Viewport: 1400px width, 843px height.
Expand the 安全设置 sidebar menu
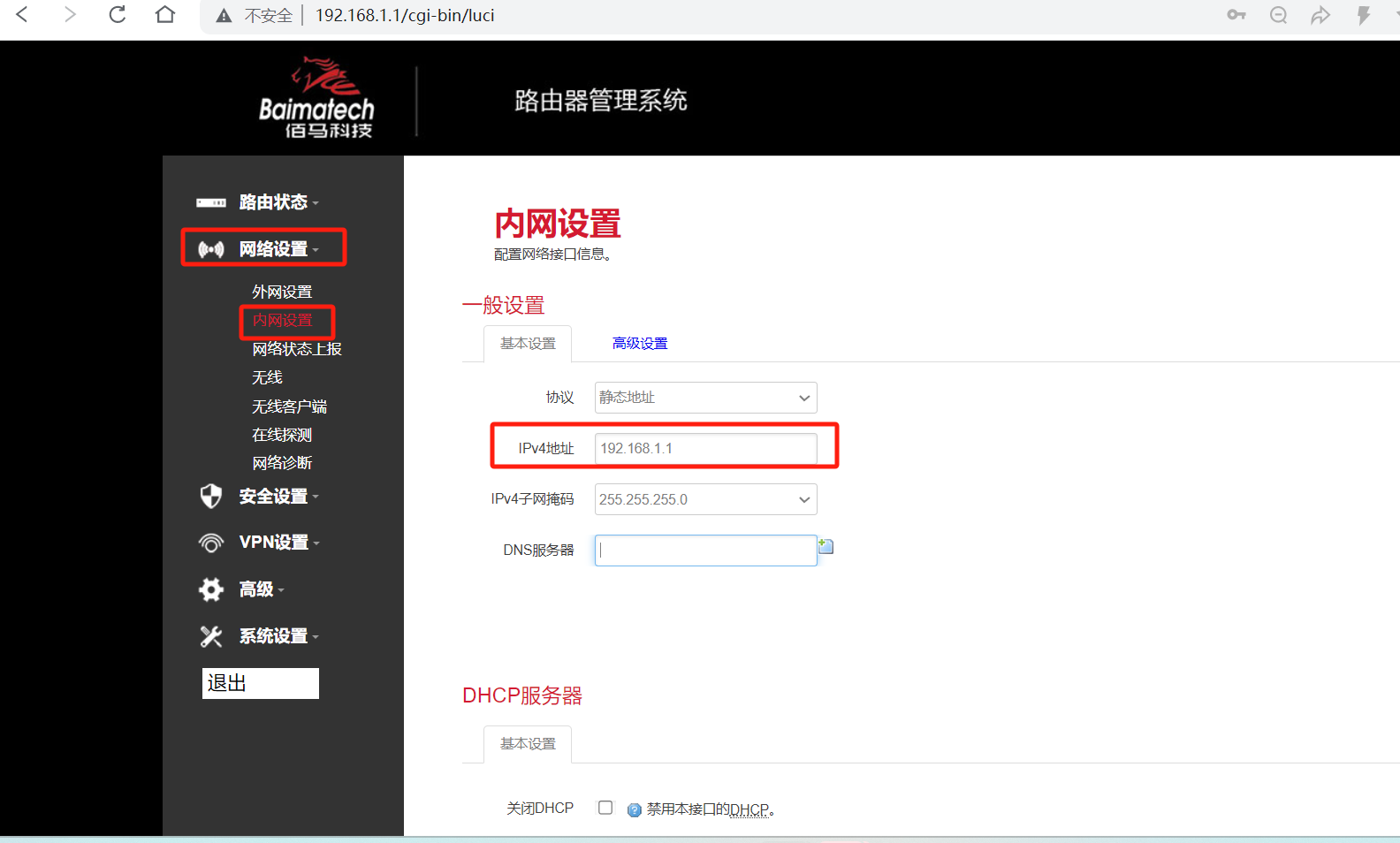pyautogui.click(x=273, y=497)
